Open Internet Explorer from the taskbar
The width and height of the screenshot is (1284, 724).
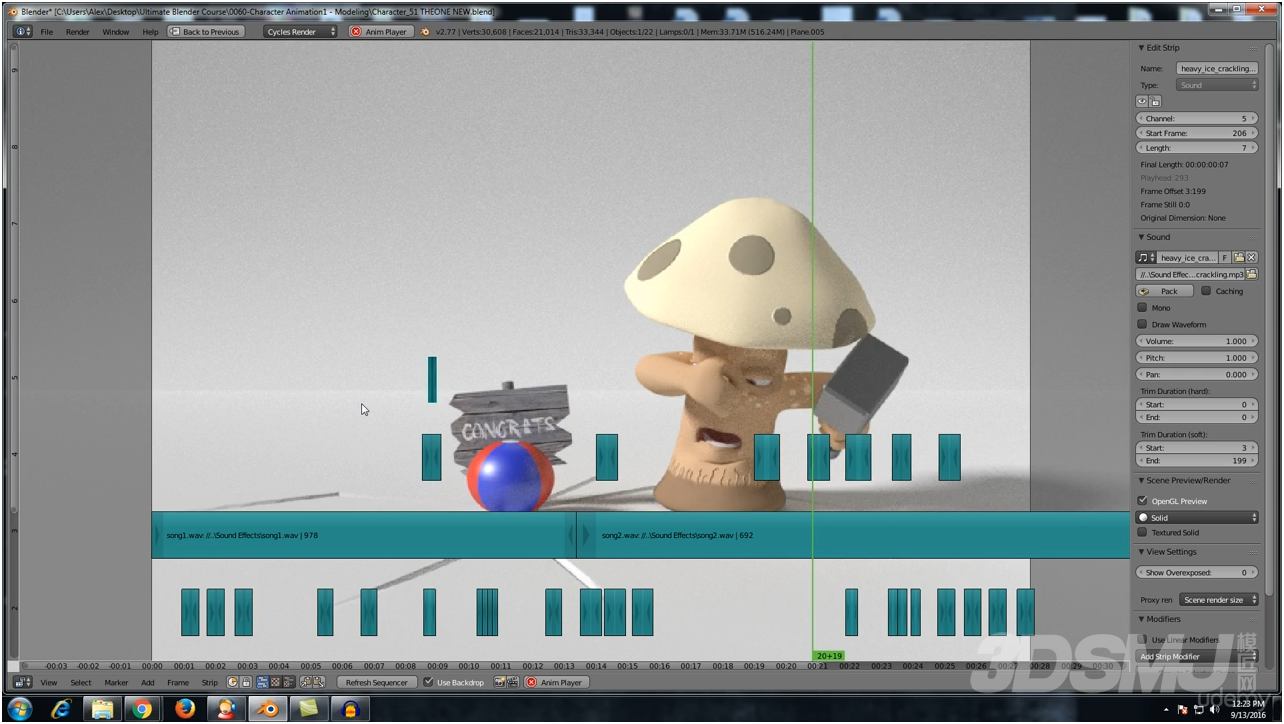point(62,709)
